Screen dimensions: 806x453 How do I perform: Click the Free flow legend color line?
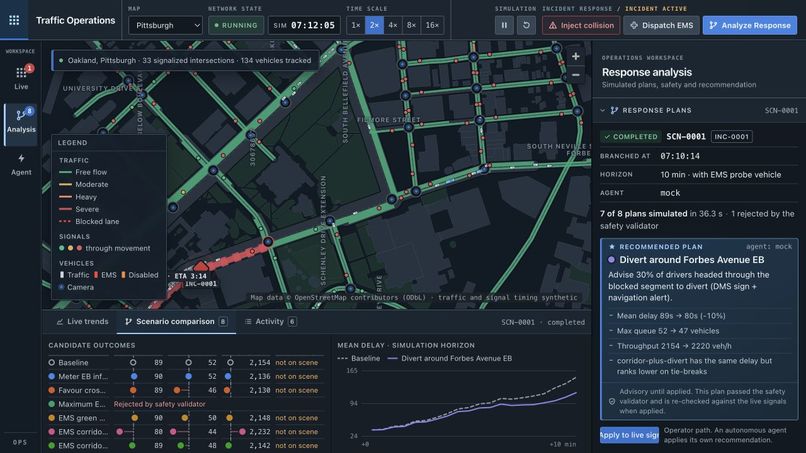65,172
